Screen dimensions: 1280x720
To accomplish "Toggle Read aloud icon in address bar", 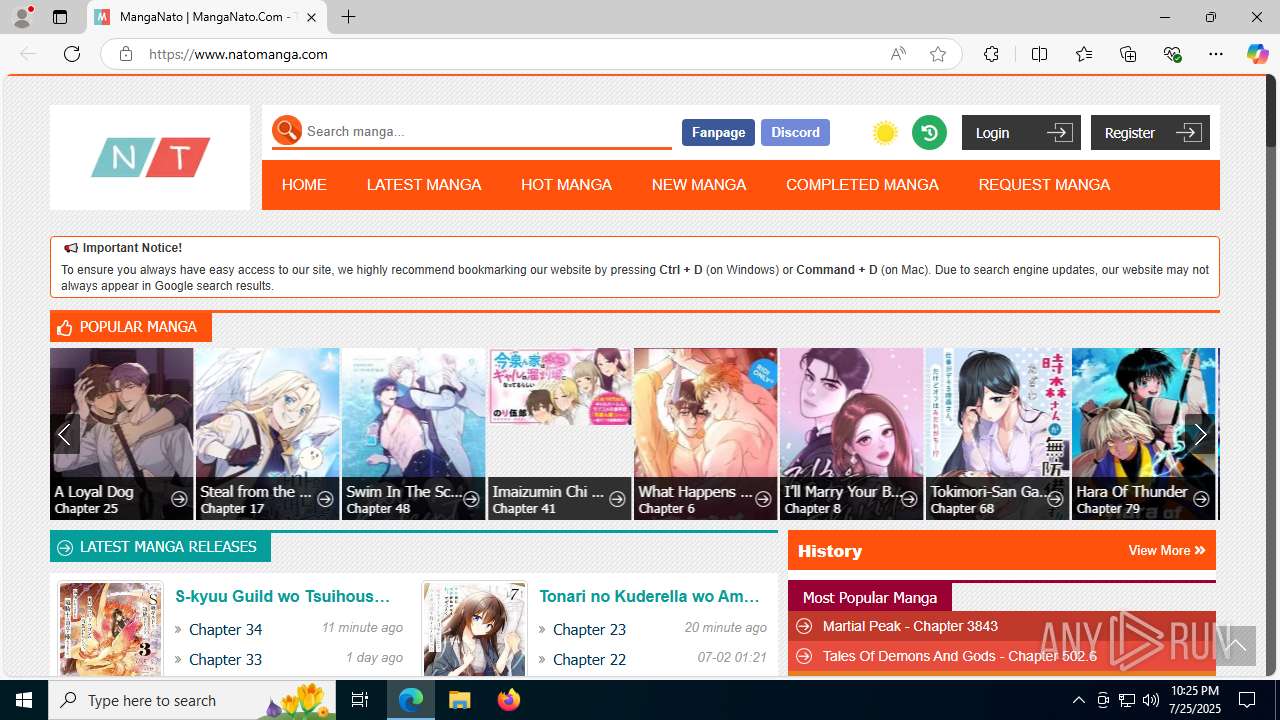I will point(898,54).
